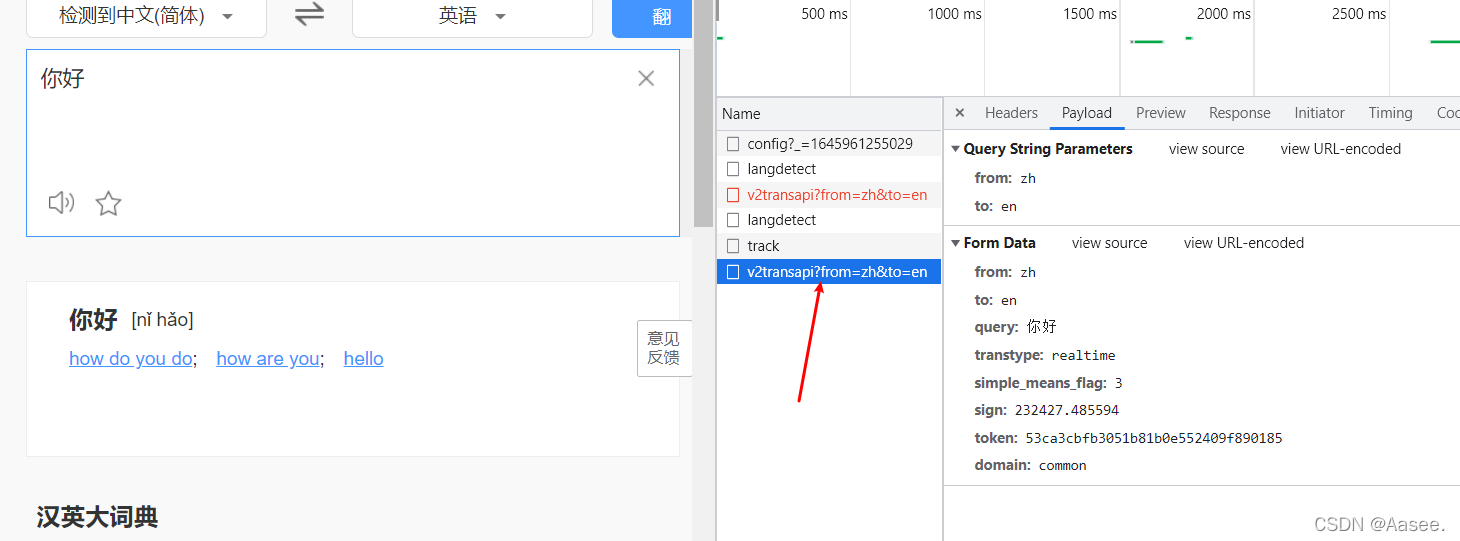Click sign value 232427.485594

point(1066,411)
